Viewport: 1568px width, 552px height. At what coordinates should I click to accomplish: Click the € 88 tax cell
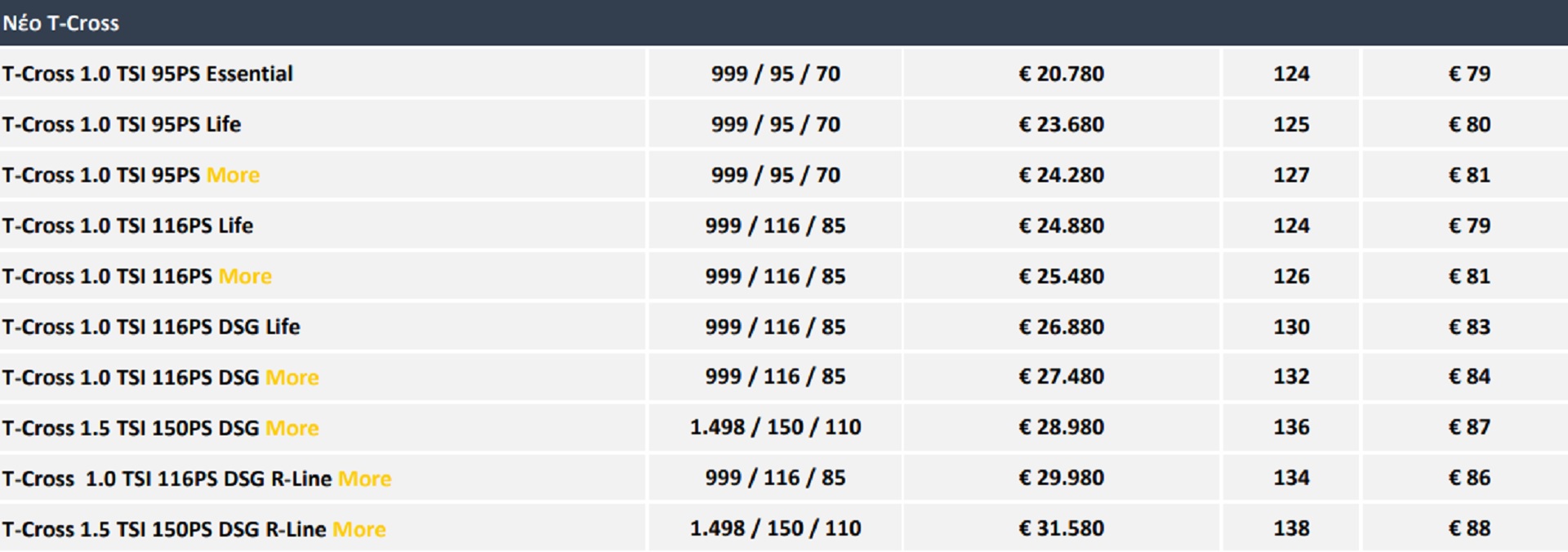pos(1469,528)
